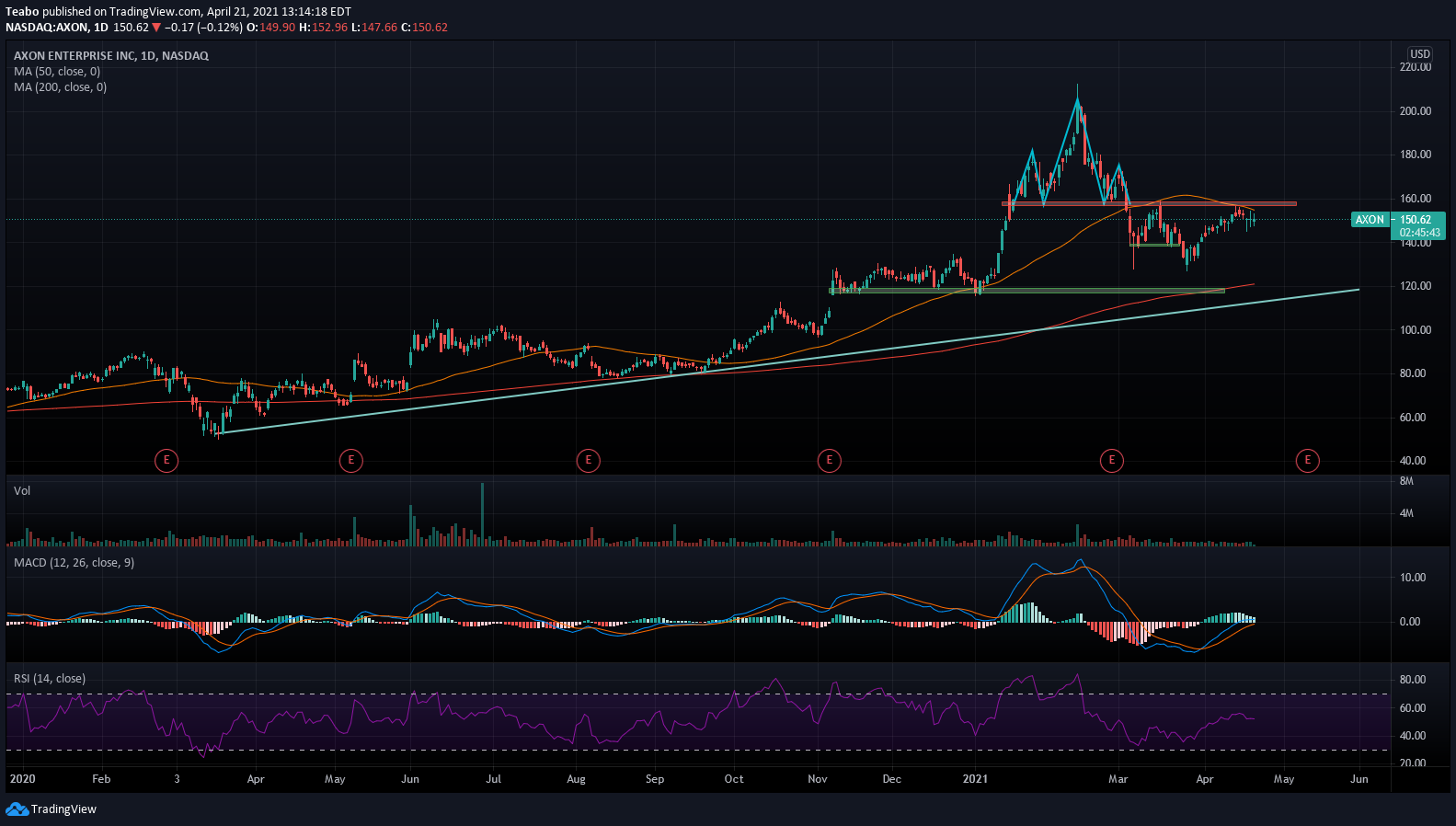
Task: Click the closing price C:150.62 in header
Action: coord(425,28)
